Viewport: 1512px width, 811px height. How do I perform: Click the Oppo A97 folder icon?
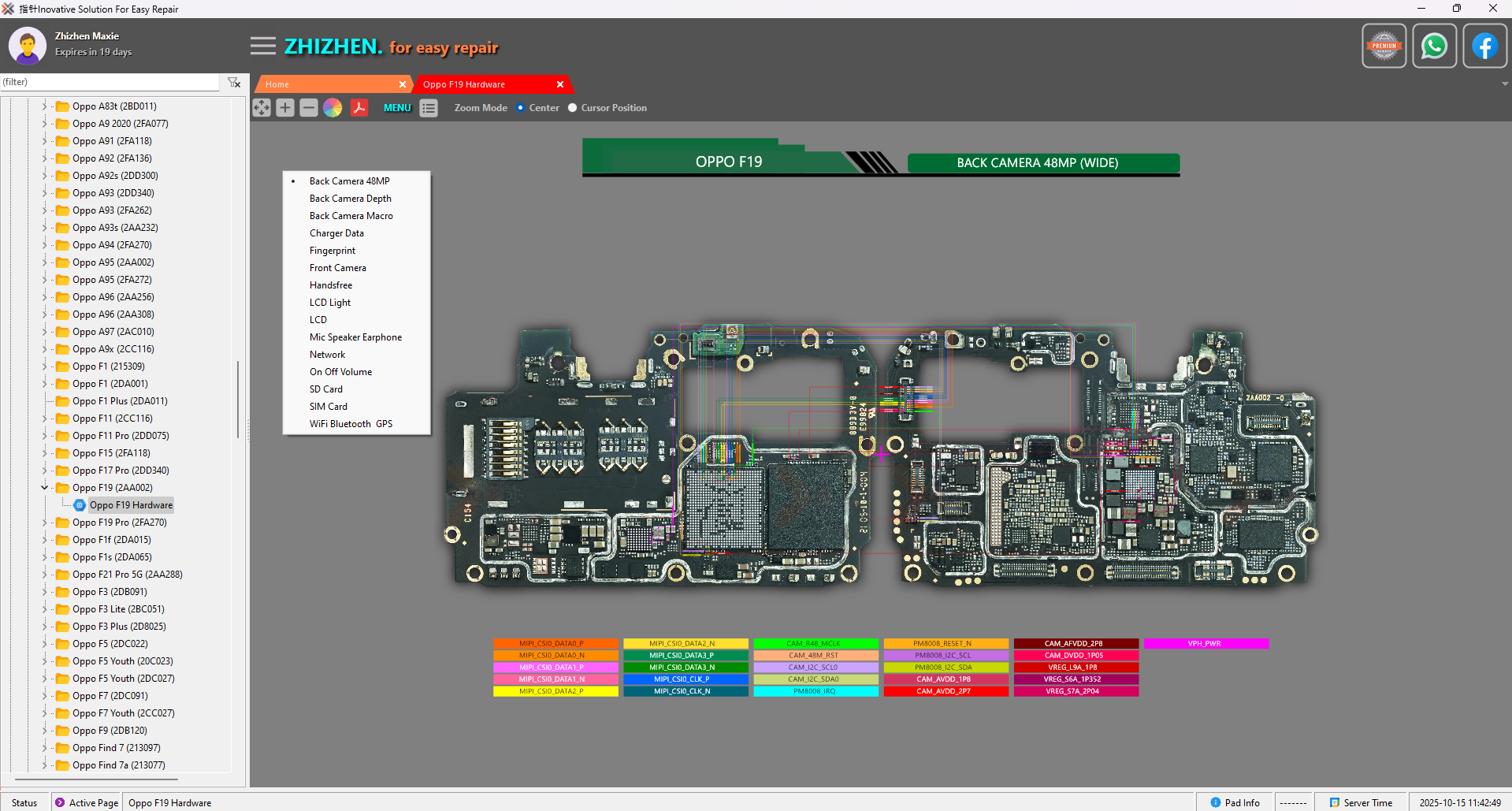click(x=62, y=332)
